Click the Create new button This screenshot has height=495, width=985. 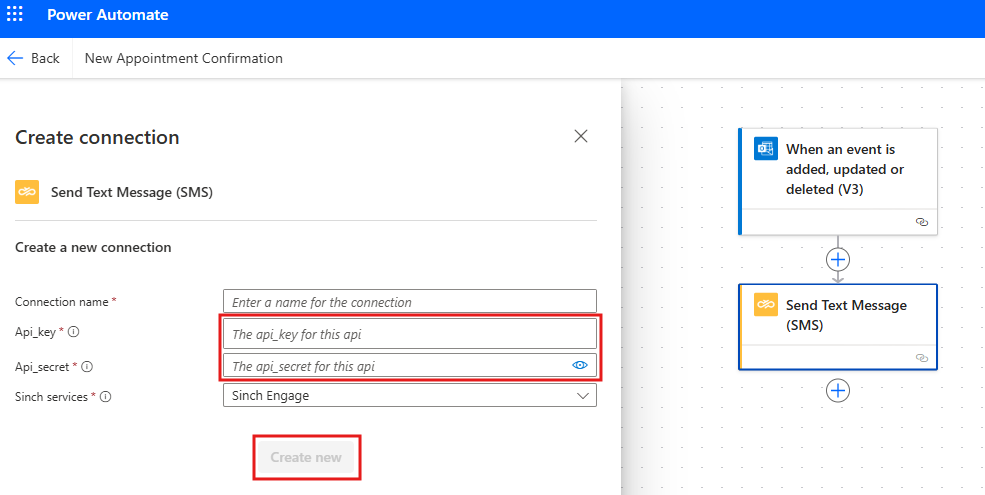coord(307,457)
